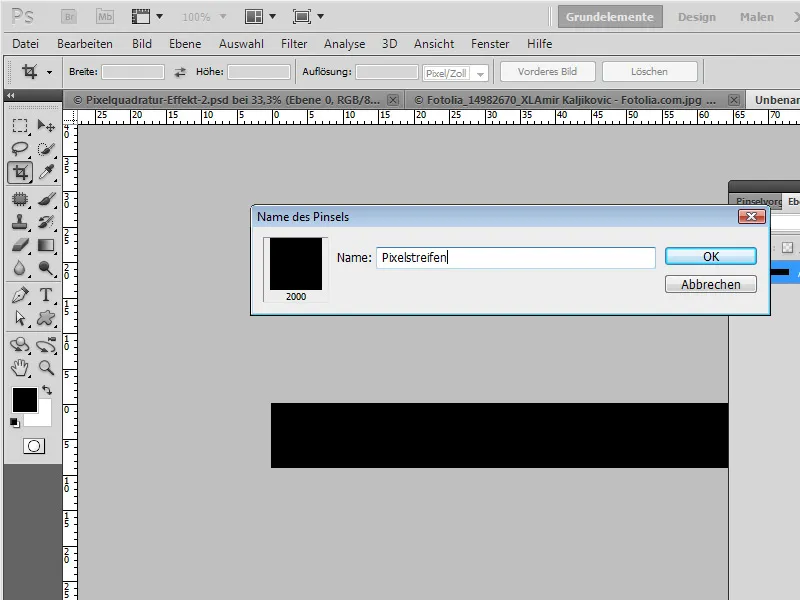Select the Zoom tool

tap(46, 368)
